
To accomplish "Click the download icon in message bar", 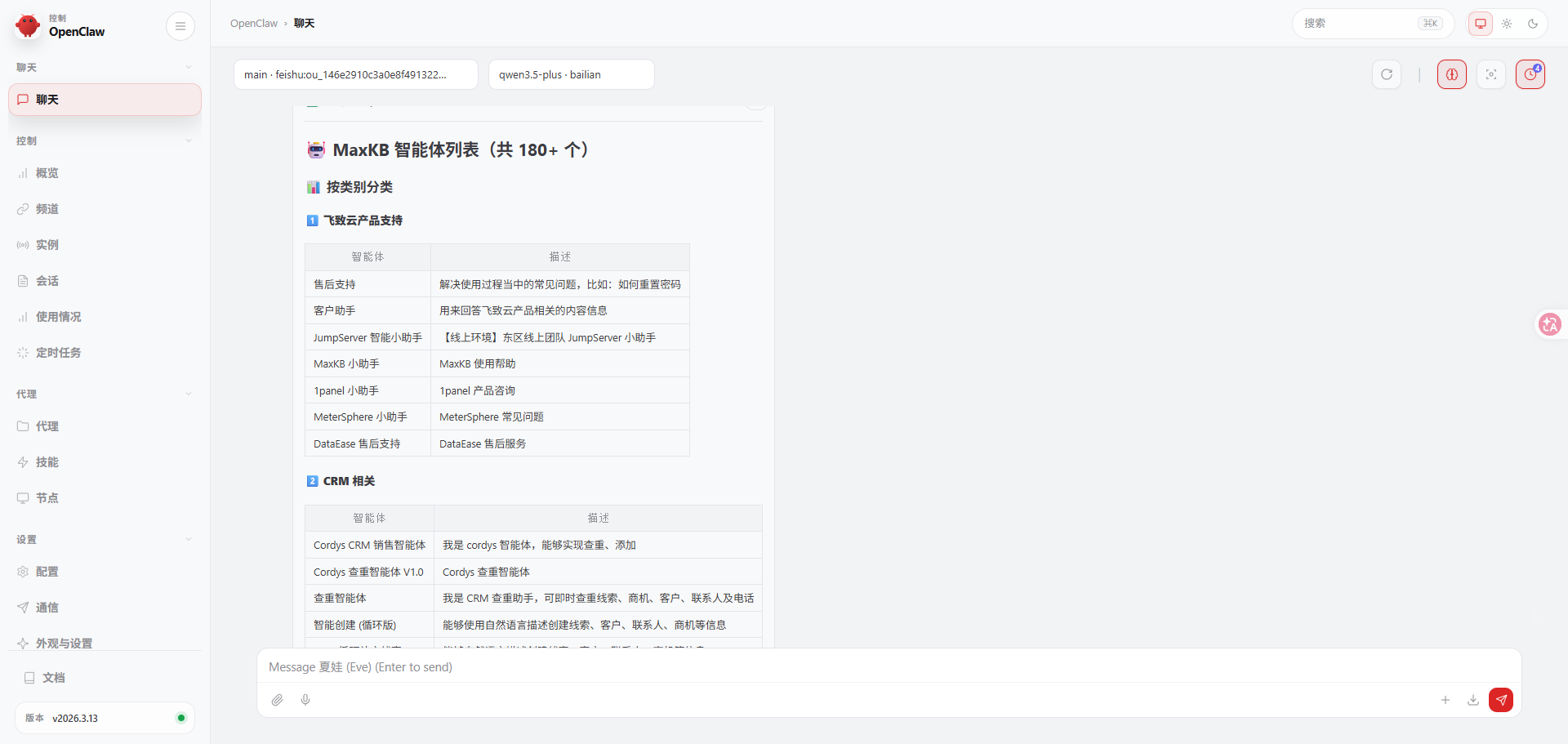I will pyautogui.click(x=1472, y=700).
